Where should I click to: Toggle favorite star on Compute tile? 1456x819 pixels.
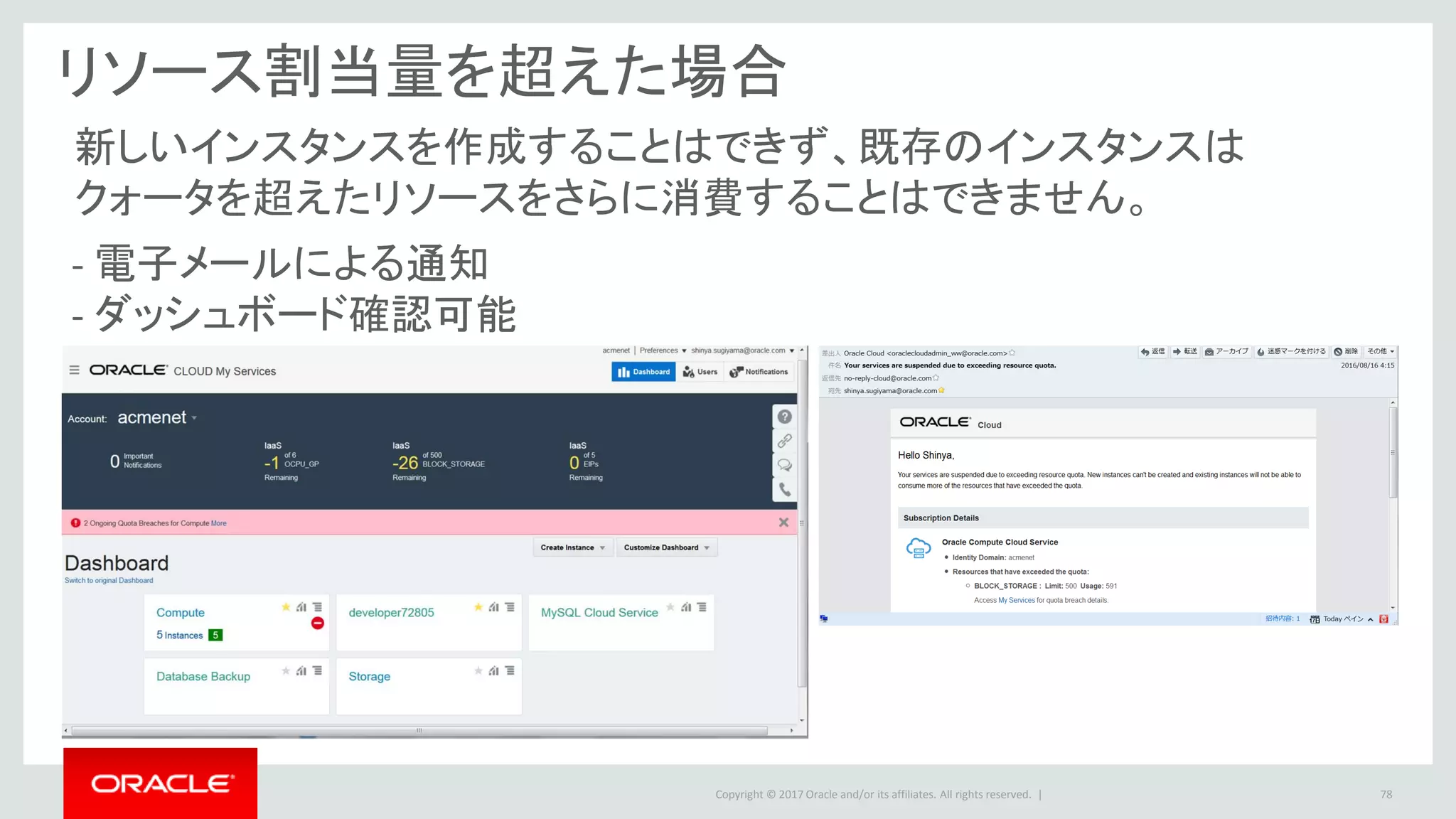click(286, 607)
